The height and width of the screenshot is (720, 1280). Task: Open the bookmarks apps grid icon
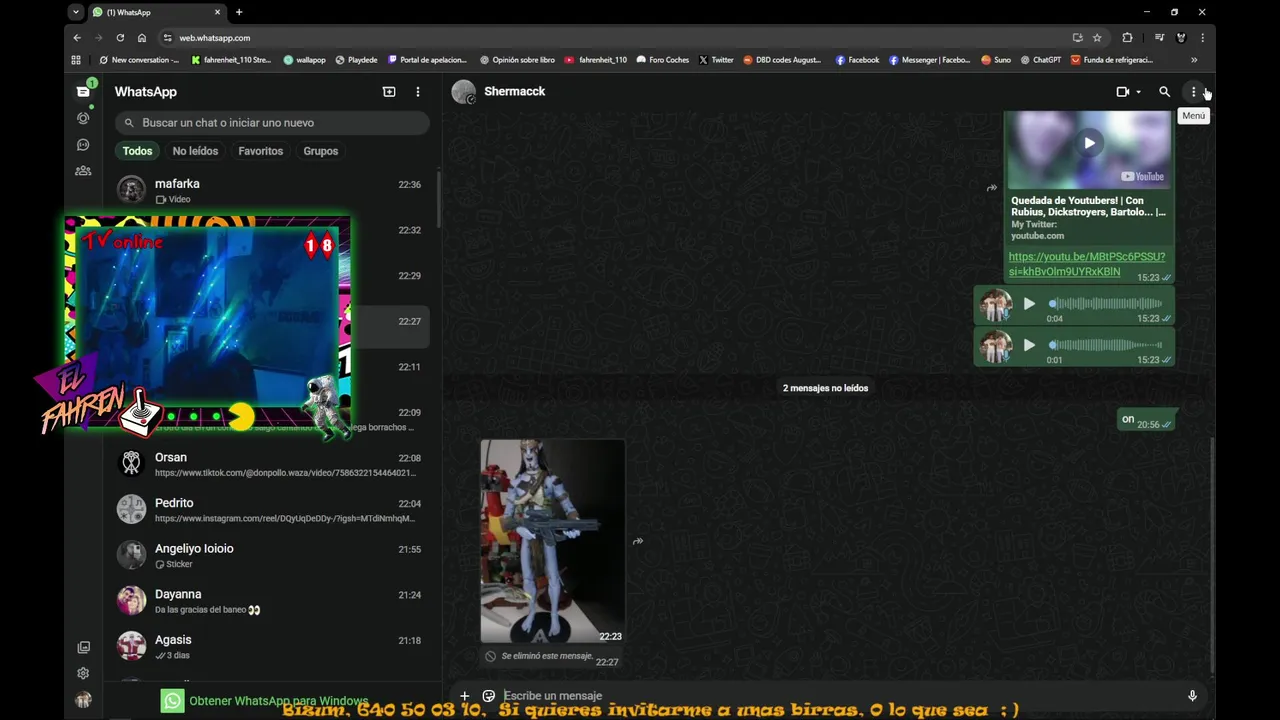[76, 60]
